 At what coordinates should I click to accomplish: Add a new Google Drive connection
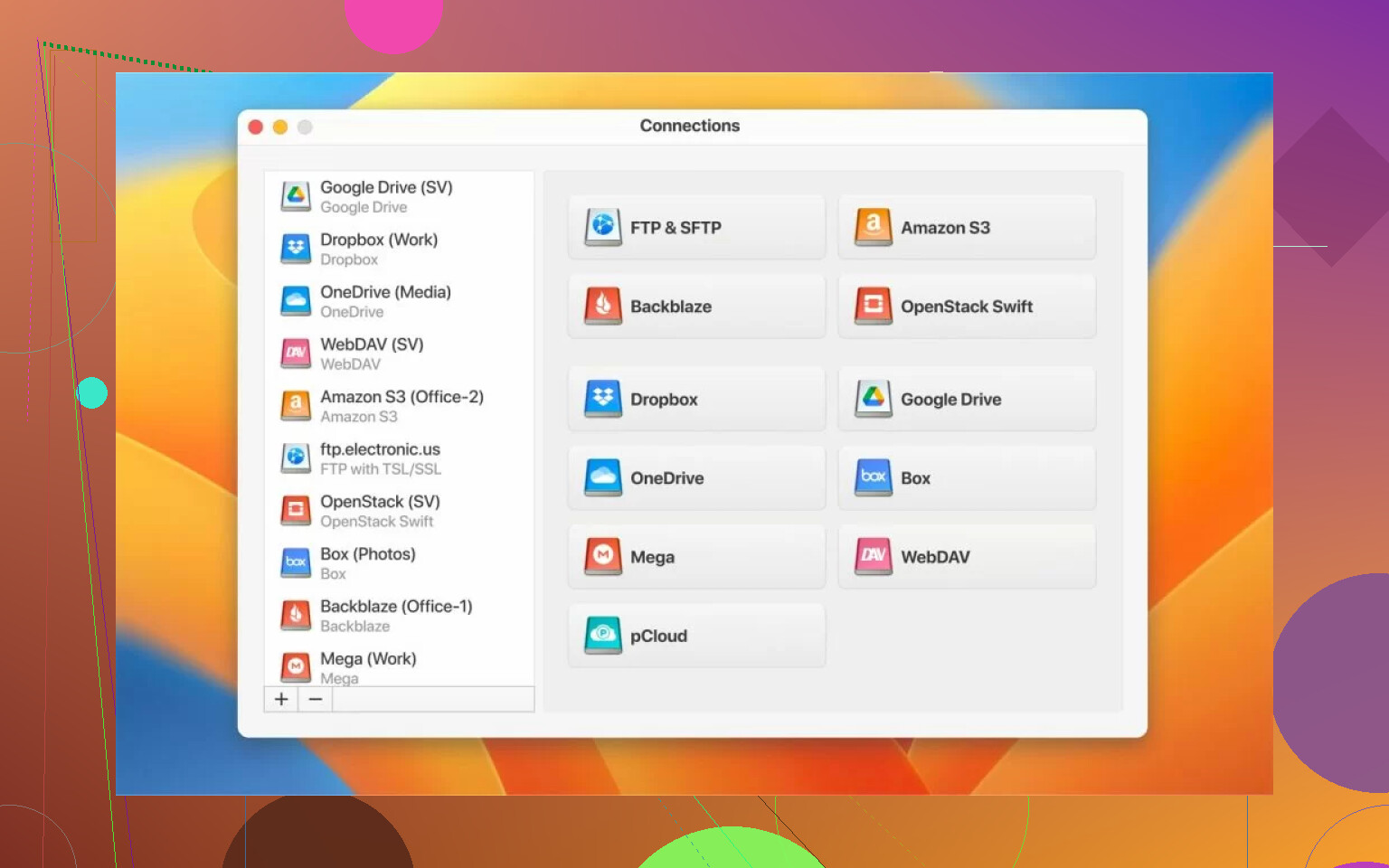[x=967, y=399]
